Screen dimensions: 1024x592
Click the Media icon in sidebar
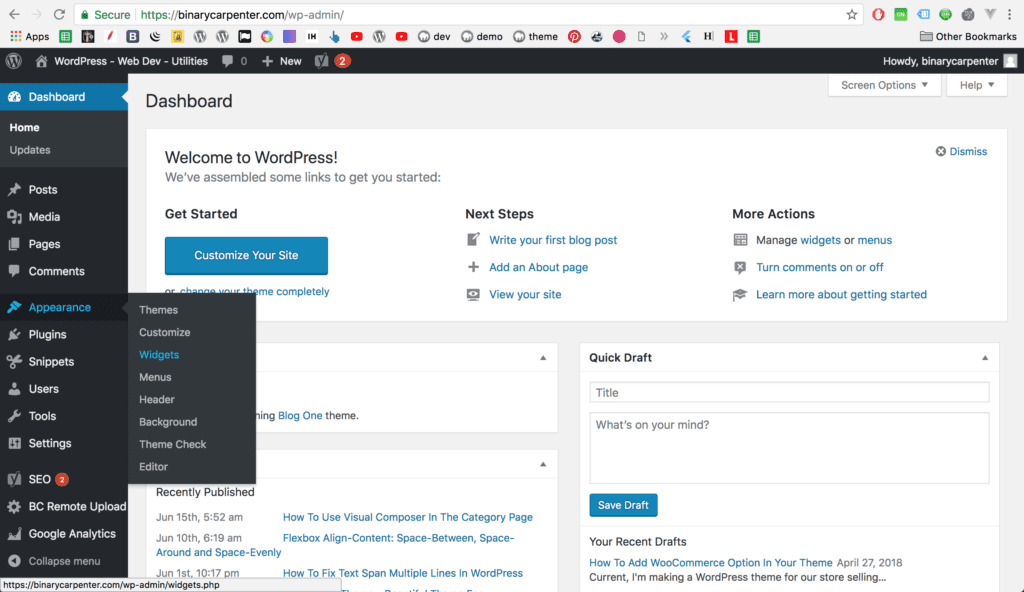pyautogui.click(x=14, y=217)
